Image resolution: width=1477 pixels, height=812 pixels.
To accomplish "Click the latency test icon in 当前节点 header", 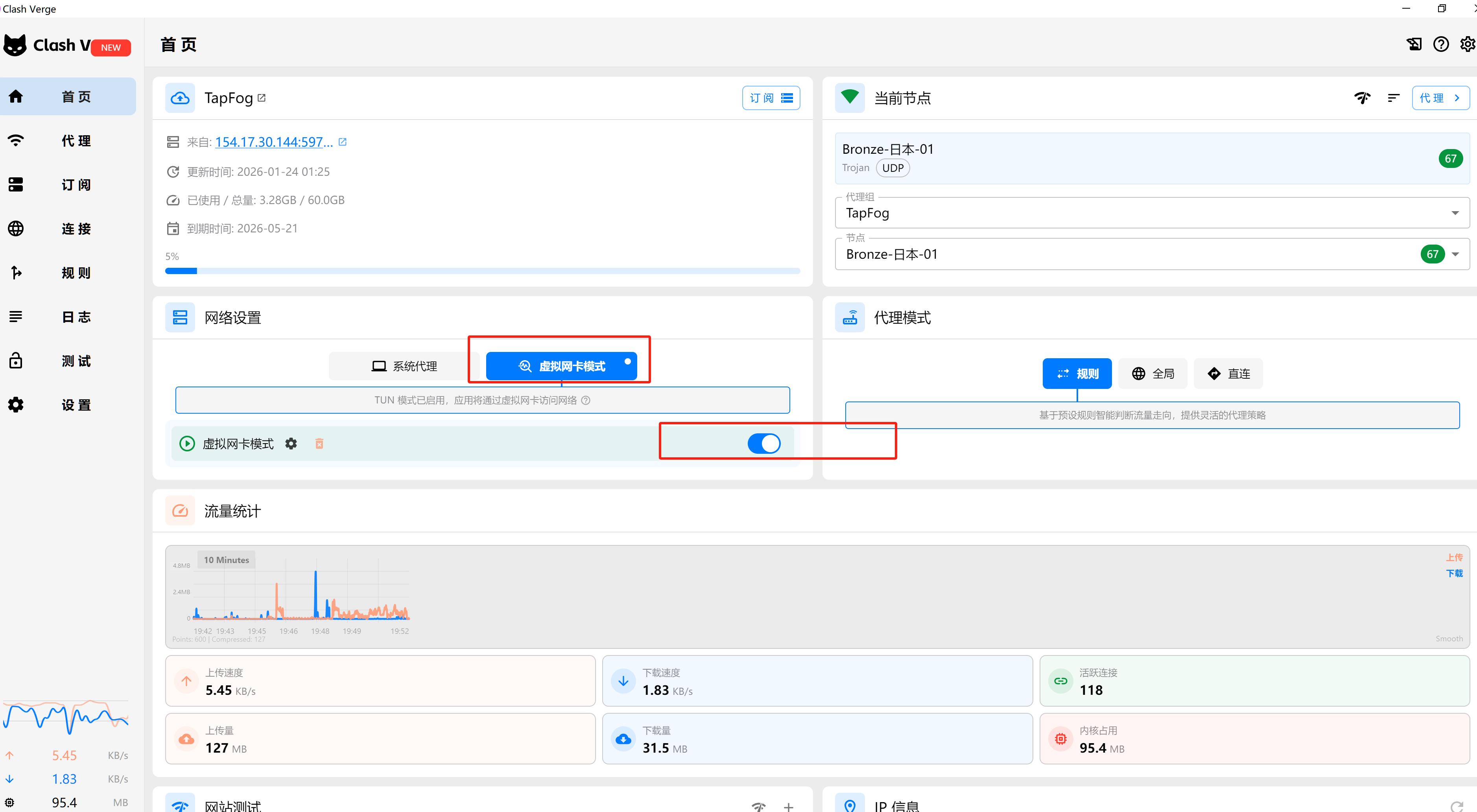I will [1362, 98].
